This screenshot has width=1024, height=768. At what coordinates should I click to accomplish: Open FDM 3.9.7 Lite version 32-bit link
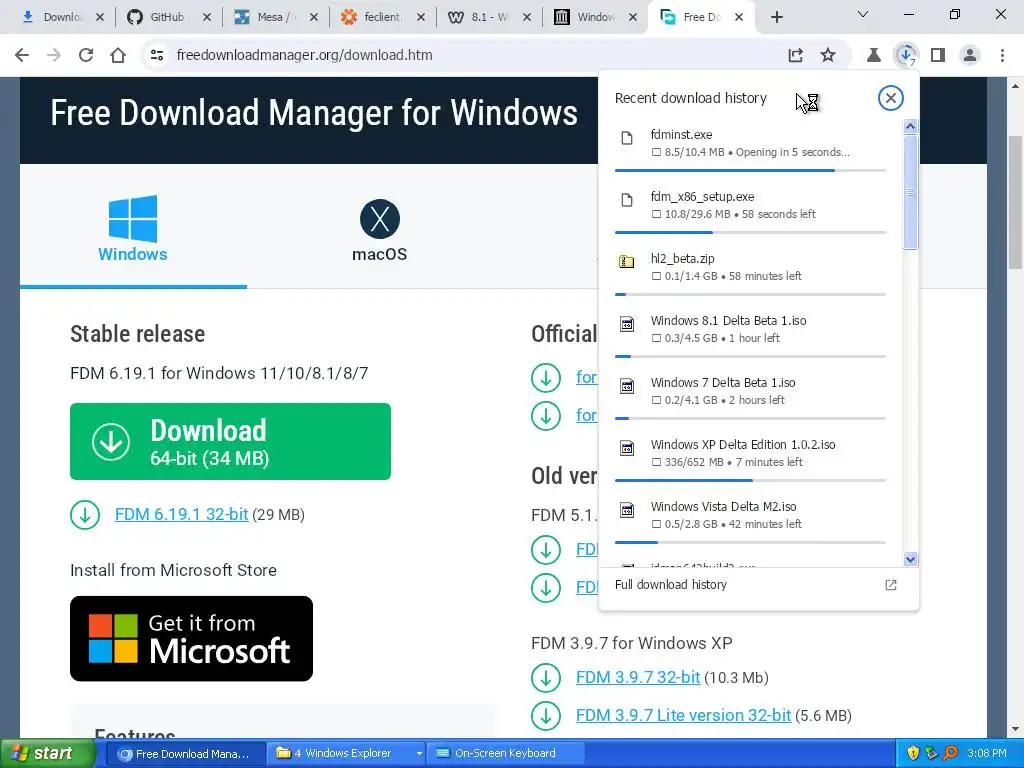tap(683, 716)
